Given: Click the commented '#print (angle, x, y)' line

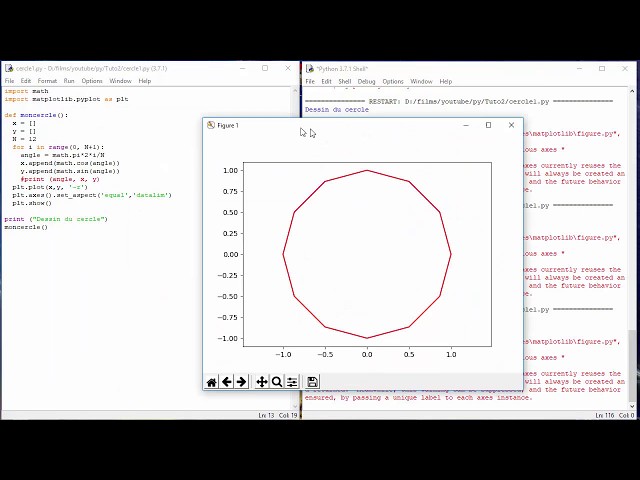Looking at the screenshot, I should [60, 179].
